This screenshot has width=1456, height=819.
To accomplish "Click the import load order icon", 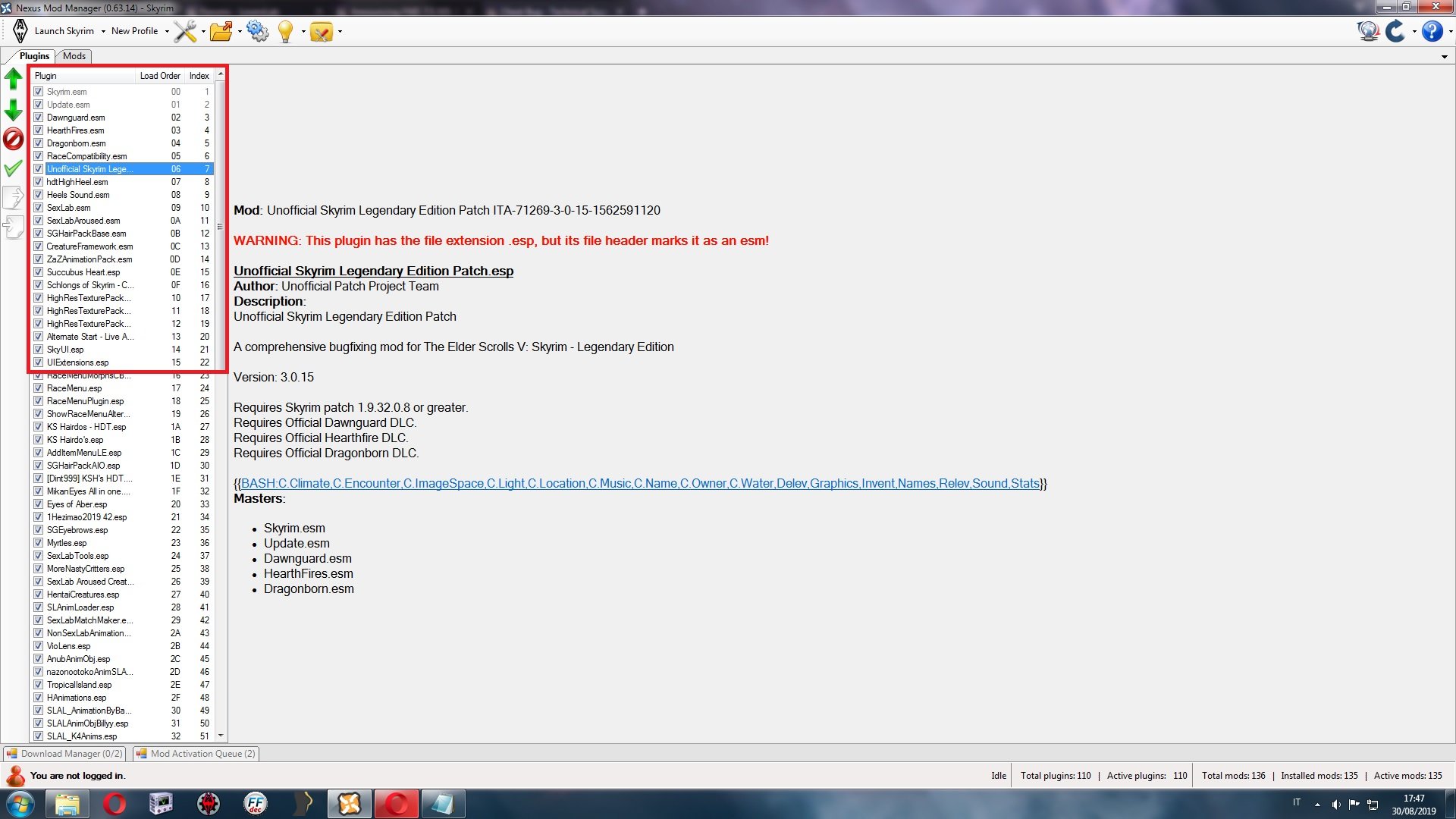I will [14, 227].
